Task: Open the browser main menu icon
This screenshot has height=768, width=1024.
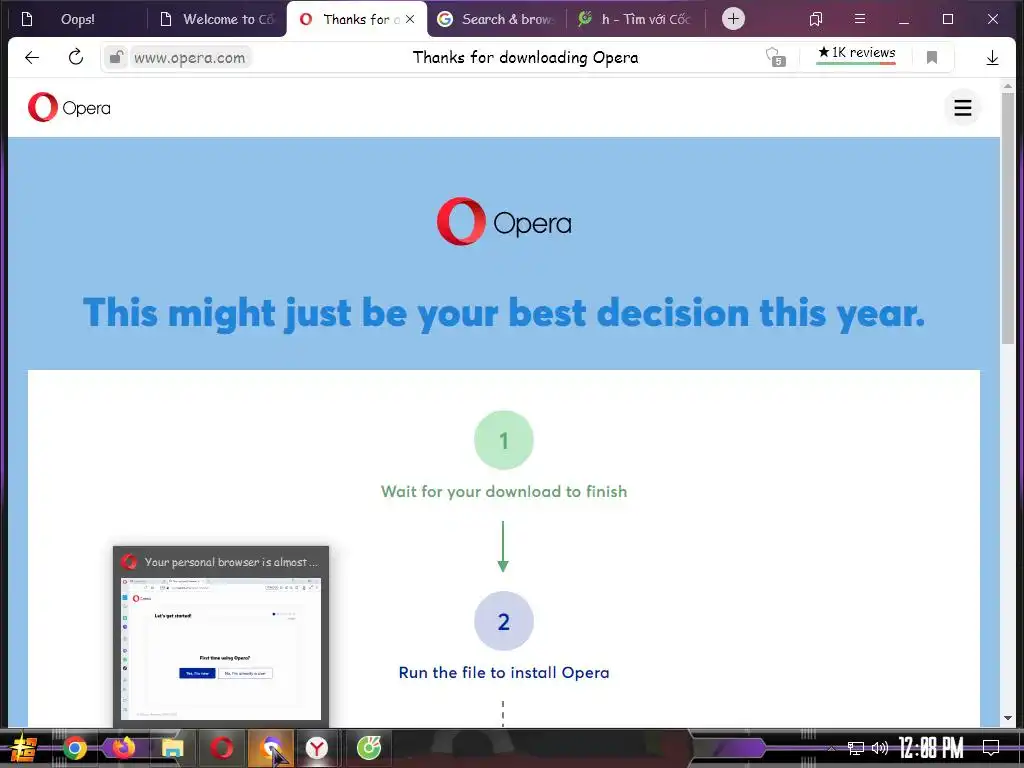Action: click(x=860, y=19)
